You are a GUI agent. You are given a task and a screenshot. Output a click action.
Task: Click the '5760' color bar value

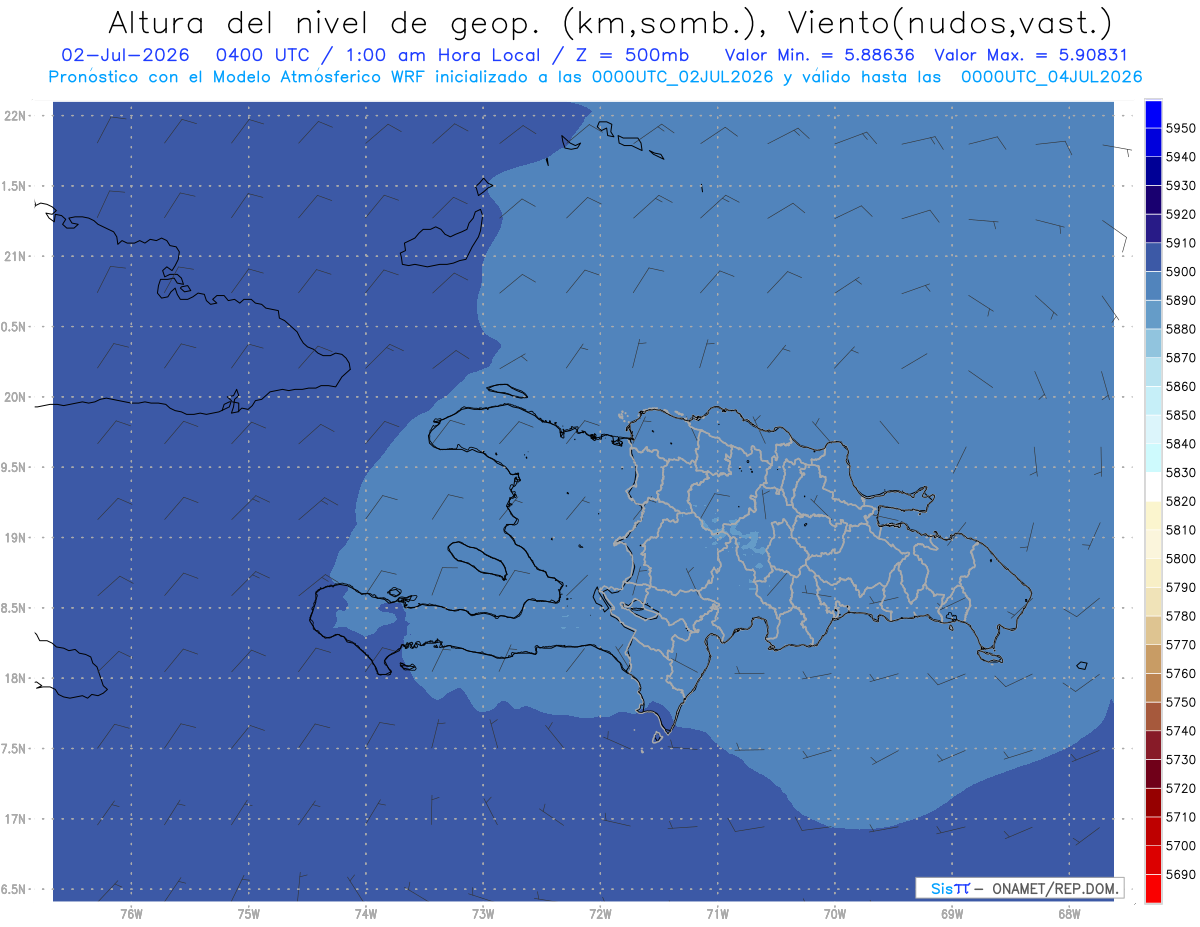pyautogui.click(x=1180, y=673)
